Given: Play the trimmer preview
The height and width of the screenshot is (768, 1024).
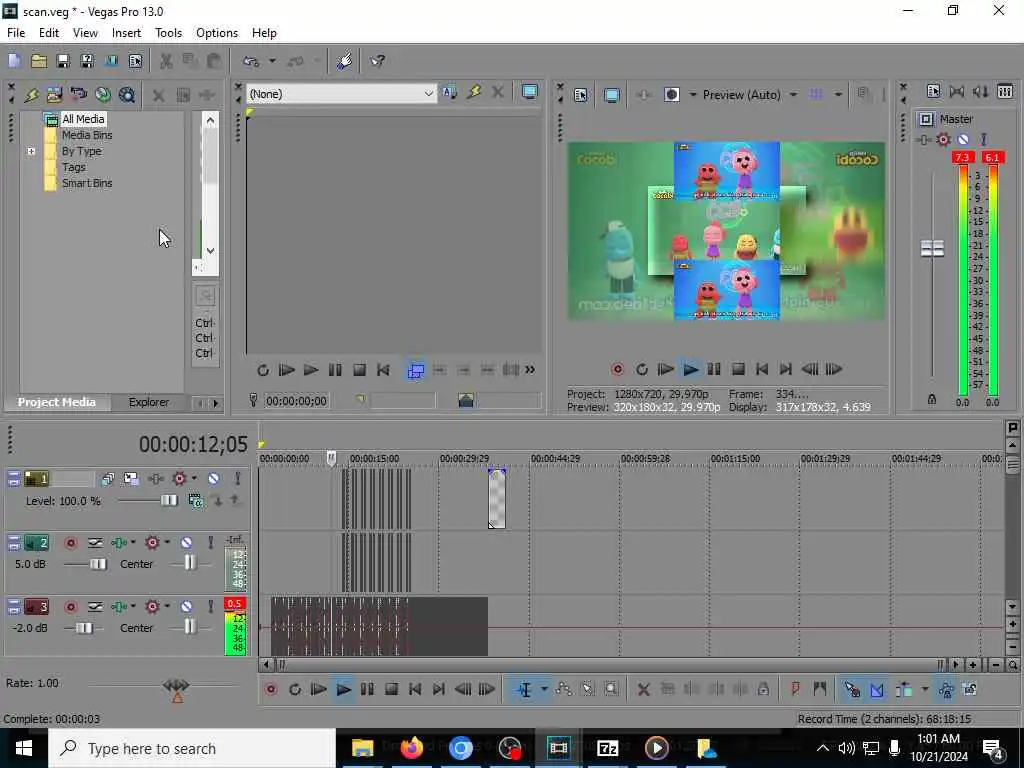Looking at the screenshot, I should point(311,370).
